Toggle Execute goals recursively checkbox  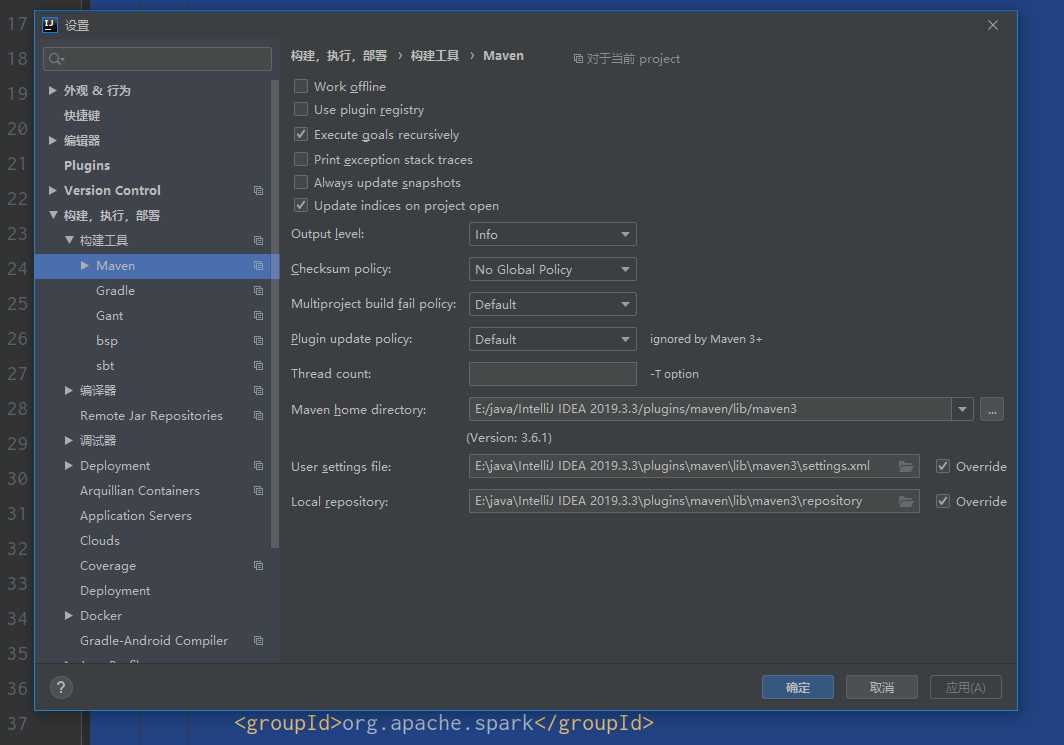(301, 134)
